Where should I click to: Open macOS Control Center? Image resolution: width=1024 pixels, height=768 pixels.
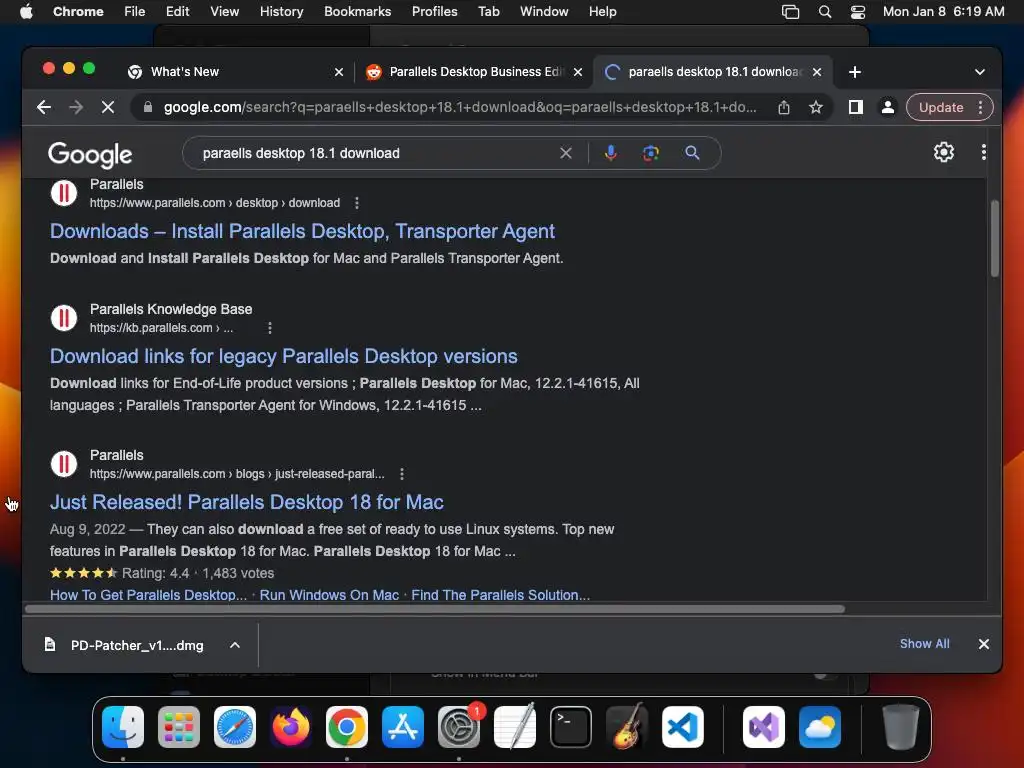857,12
